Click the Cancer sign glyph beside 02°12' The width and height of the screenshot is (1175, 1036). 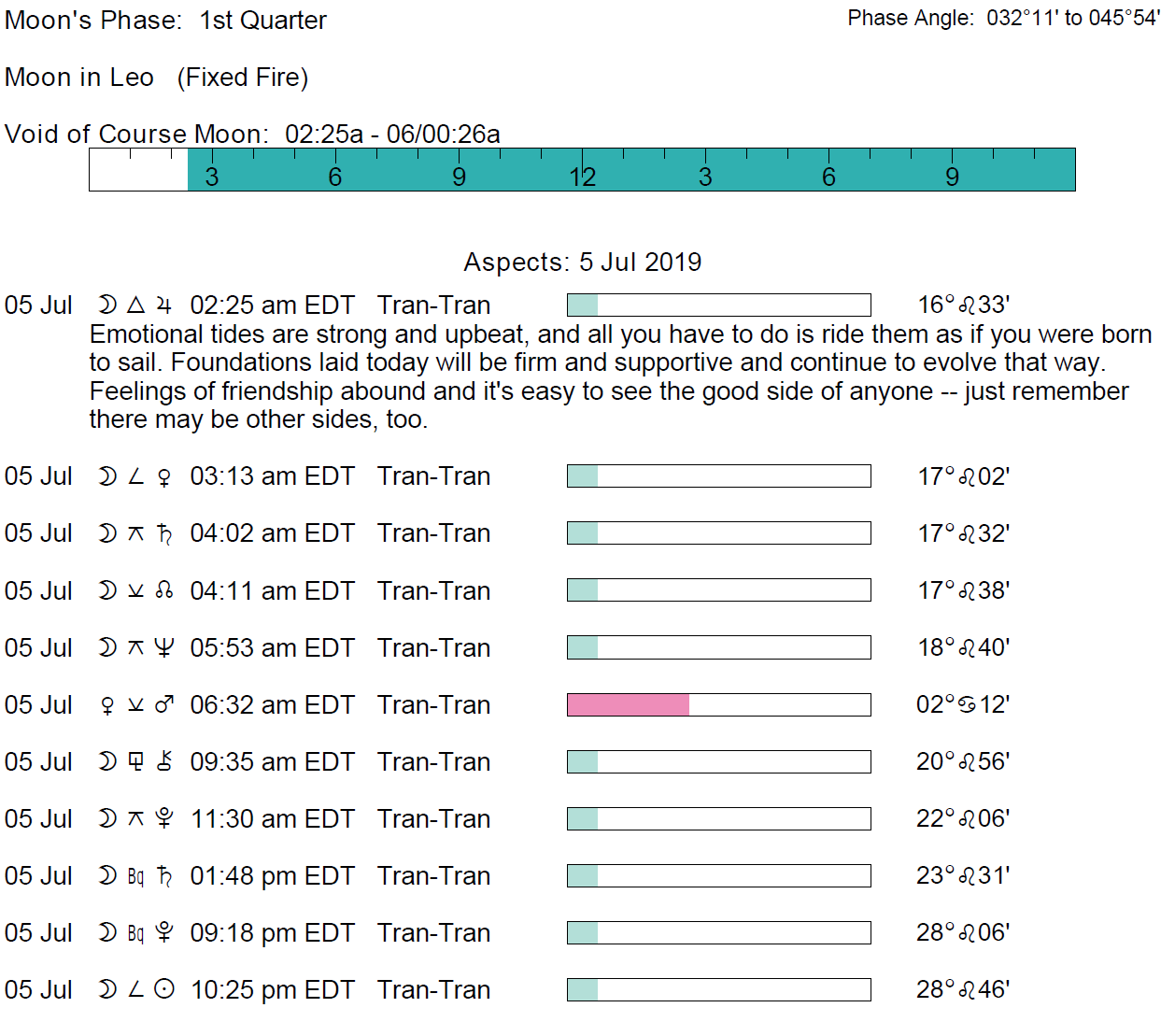pyautogui.click(x=968, y=705)
